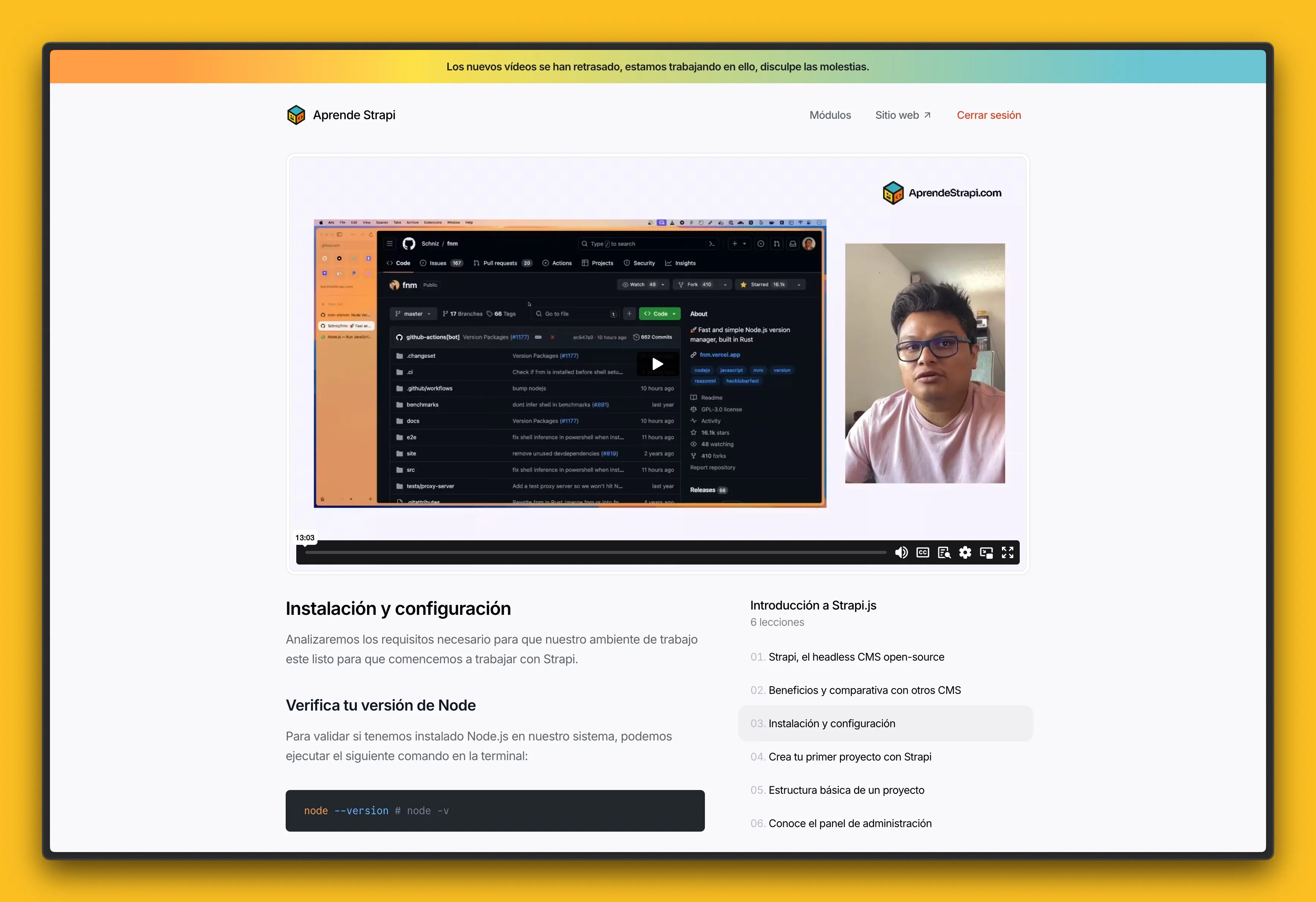The width and height of the screenshot is (1316, 902).
Task: Play the lesson video
Action: pos(658,364)
